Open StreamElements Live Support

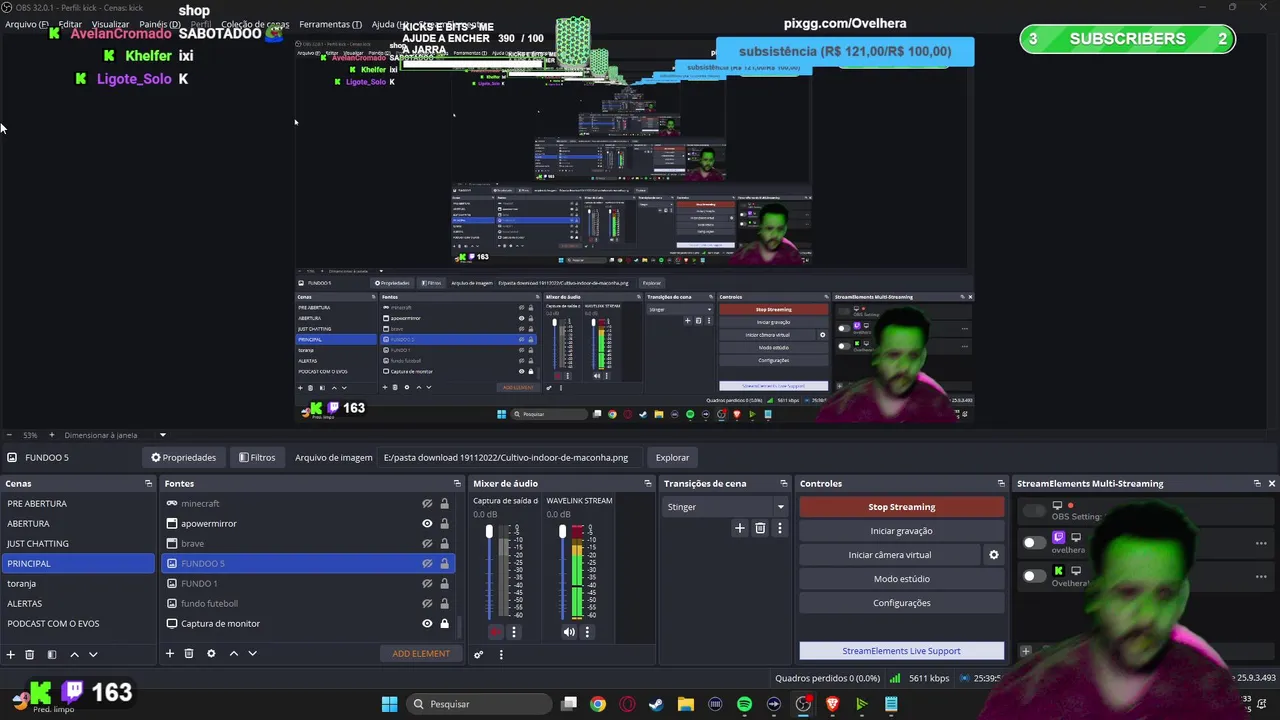click(901, 651)
